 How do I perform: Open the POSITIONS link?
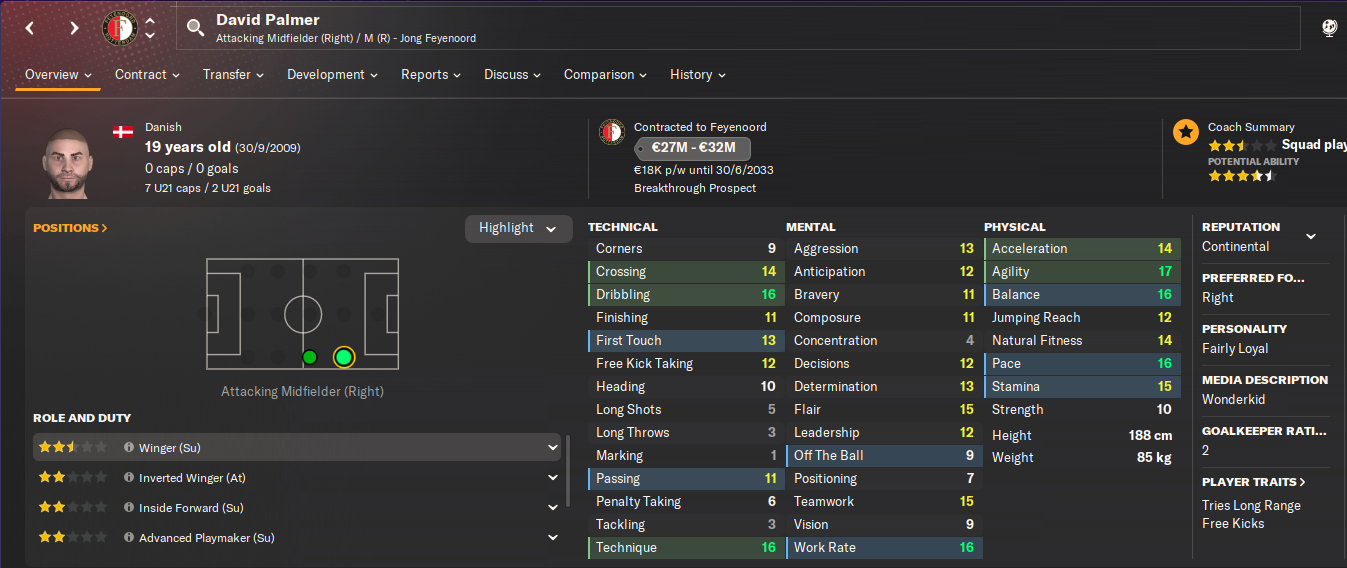point(70,228)
